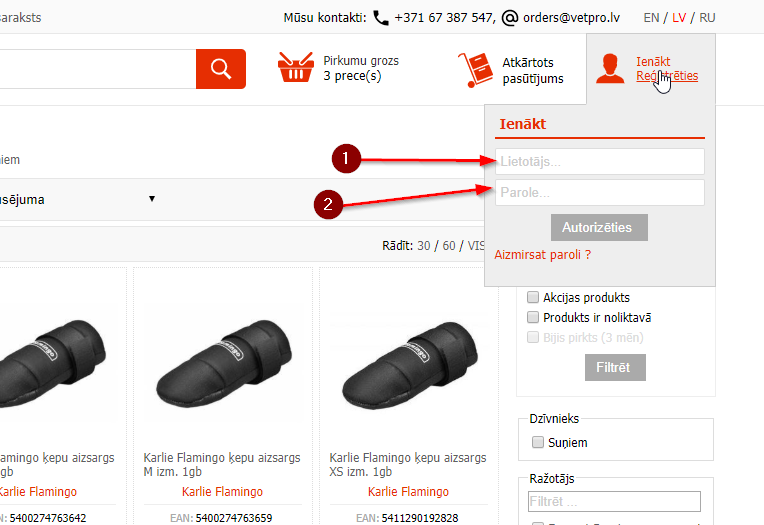Image resolution: width=764 pixels, height=525 pixels.
Task: Click the Filtrēt button
Action: [x=614, y=367]
